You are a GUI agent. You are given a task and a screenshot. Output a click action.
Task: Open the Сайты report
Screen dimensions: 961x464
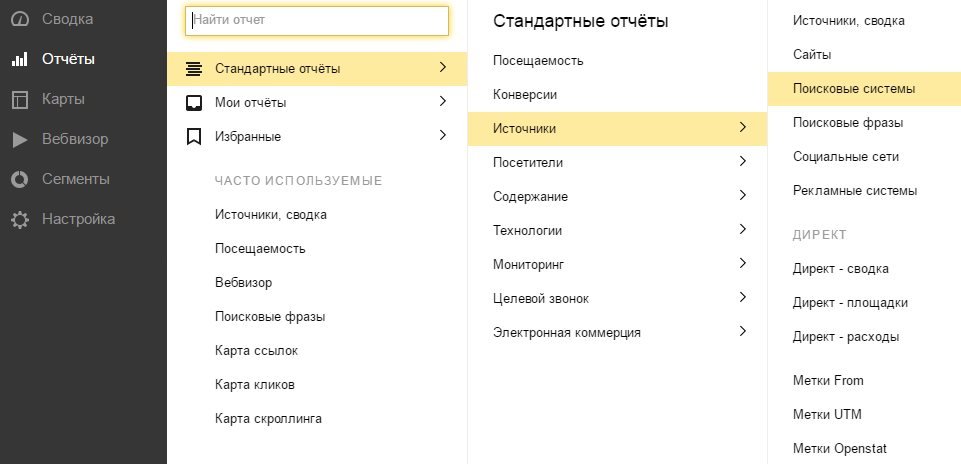pyautogui.click(x=811, y=55)
